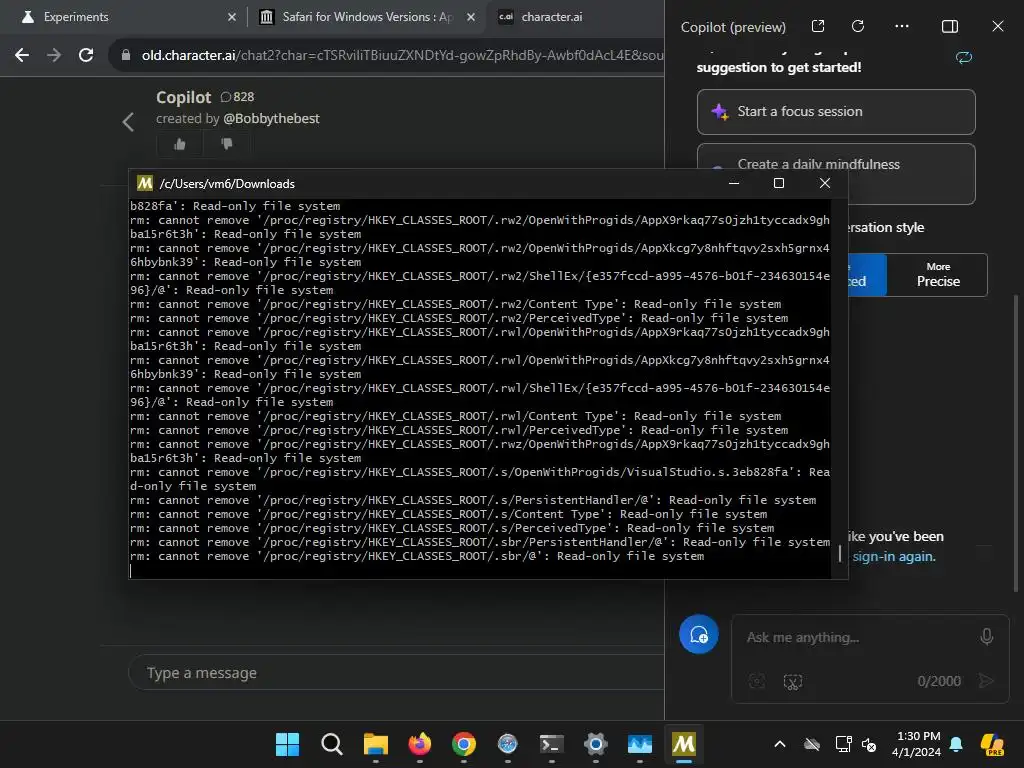Click the Copilot character name heading

[184, 97]
